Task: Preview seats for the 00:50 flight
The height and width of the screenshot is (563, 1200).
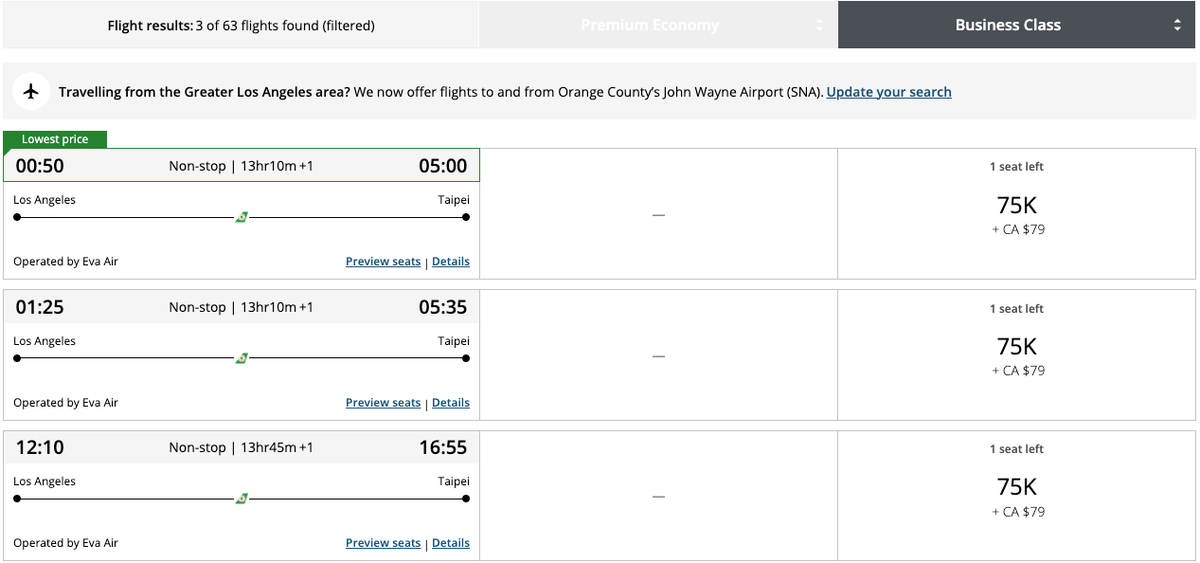Action: 383,262
